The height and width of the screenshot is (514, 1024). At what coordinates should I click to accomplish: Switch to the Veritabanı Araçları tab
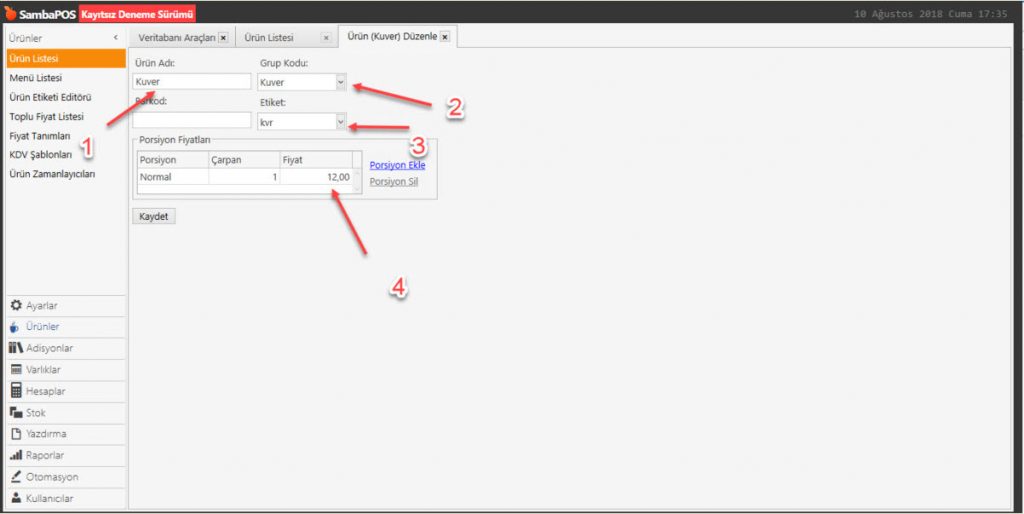coord(174,37)
